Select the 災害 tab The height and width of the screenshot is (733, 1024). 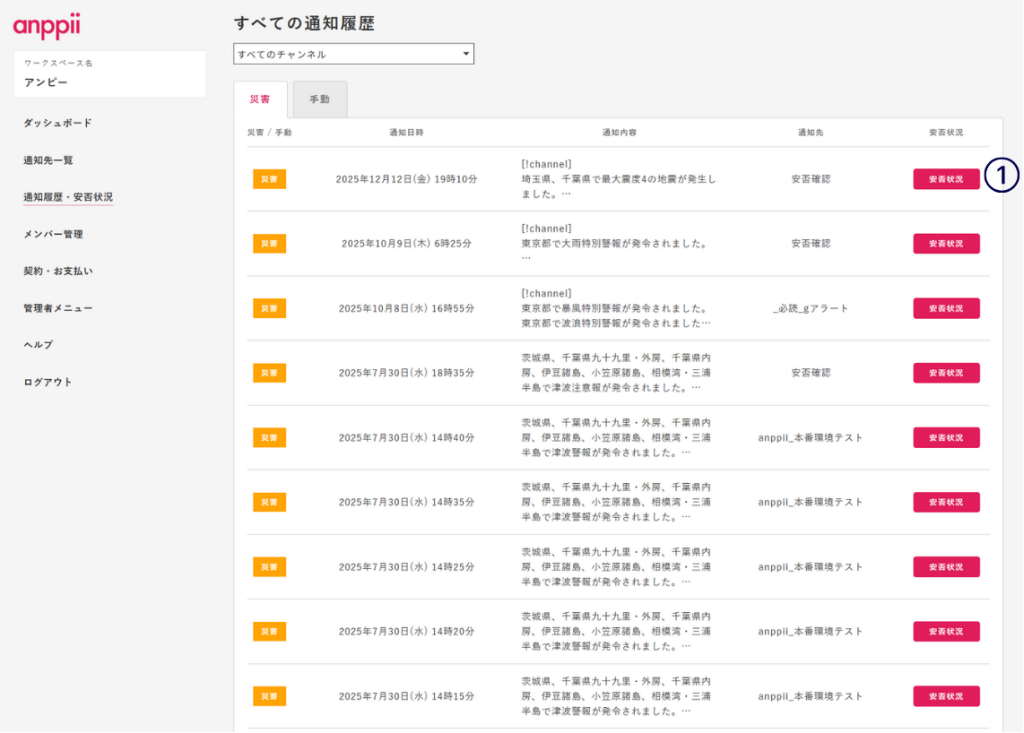pyautogui.click(x=260, y=100)
